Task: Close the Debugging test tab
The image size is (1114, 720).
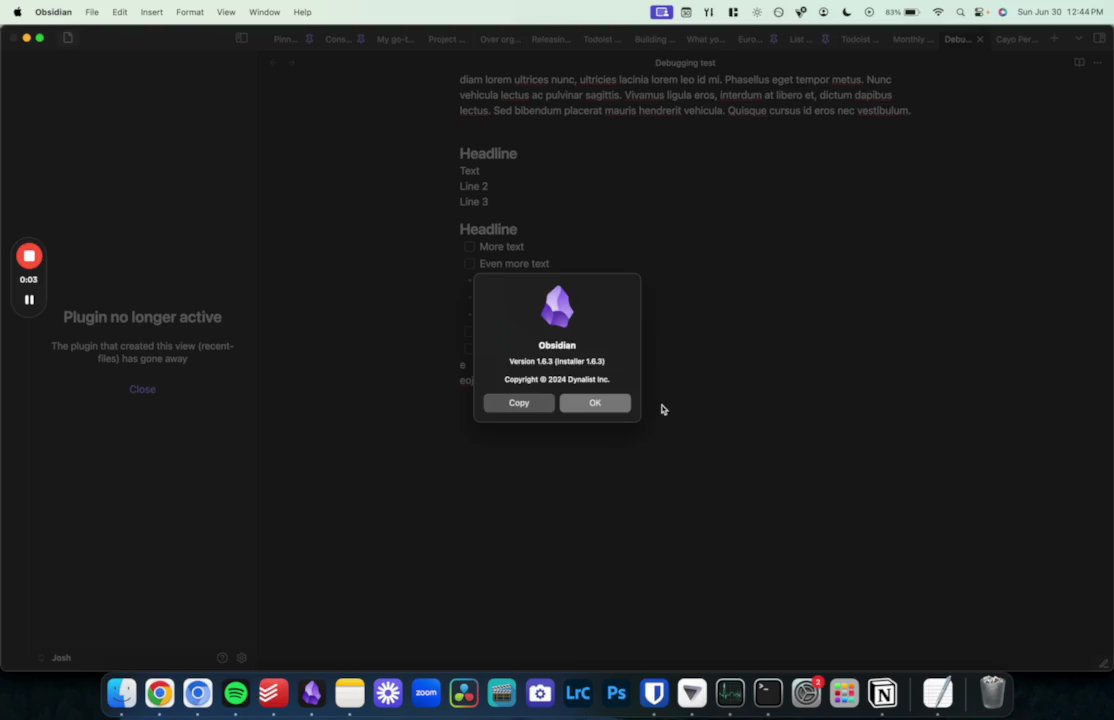Action: (x=980, y=39)
